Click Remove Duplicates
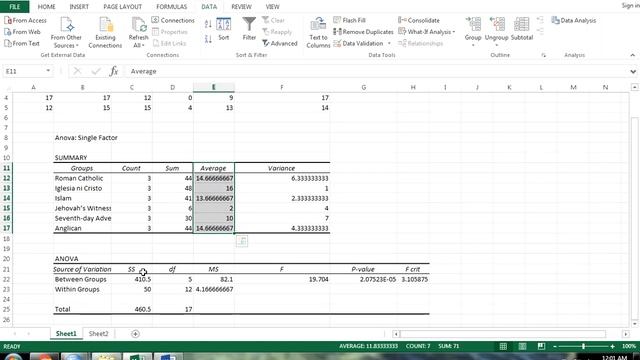This screenshot has height=360, width=640. pos(363,32)
